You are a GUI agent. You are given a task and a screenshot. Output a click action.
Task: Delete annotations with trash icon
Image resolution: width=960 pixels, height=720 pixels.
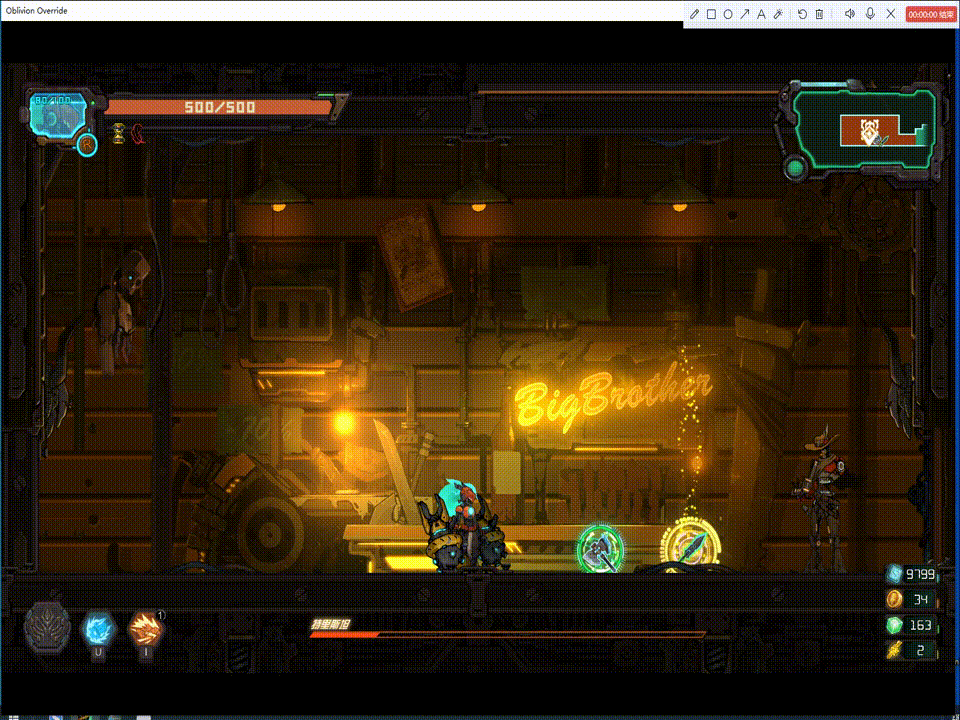(819, 14)
